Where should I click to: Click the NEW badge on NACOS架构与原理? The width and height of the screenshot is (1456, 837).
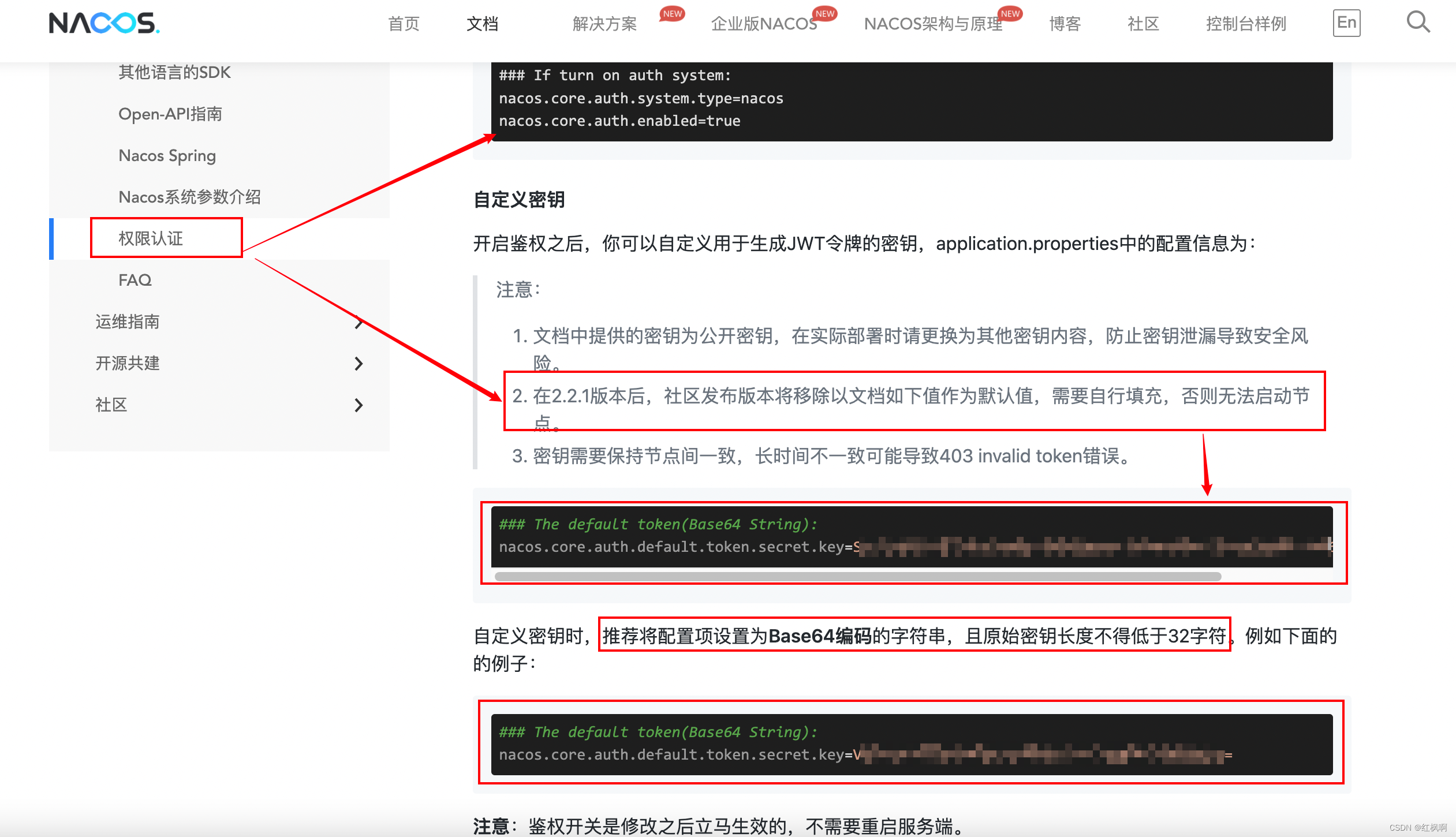tap(1010, 14)
